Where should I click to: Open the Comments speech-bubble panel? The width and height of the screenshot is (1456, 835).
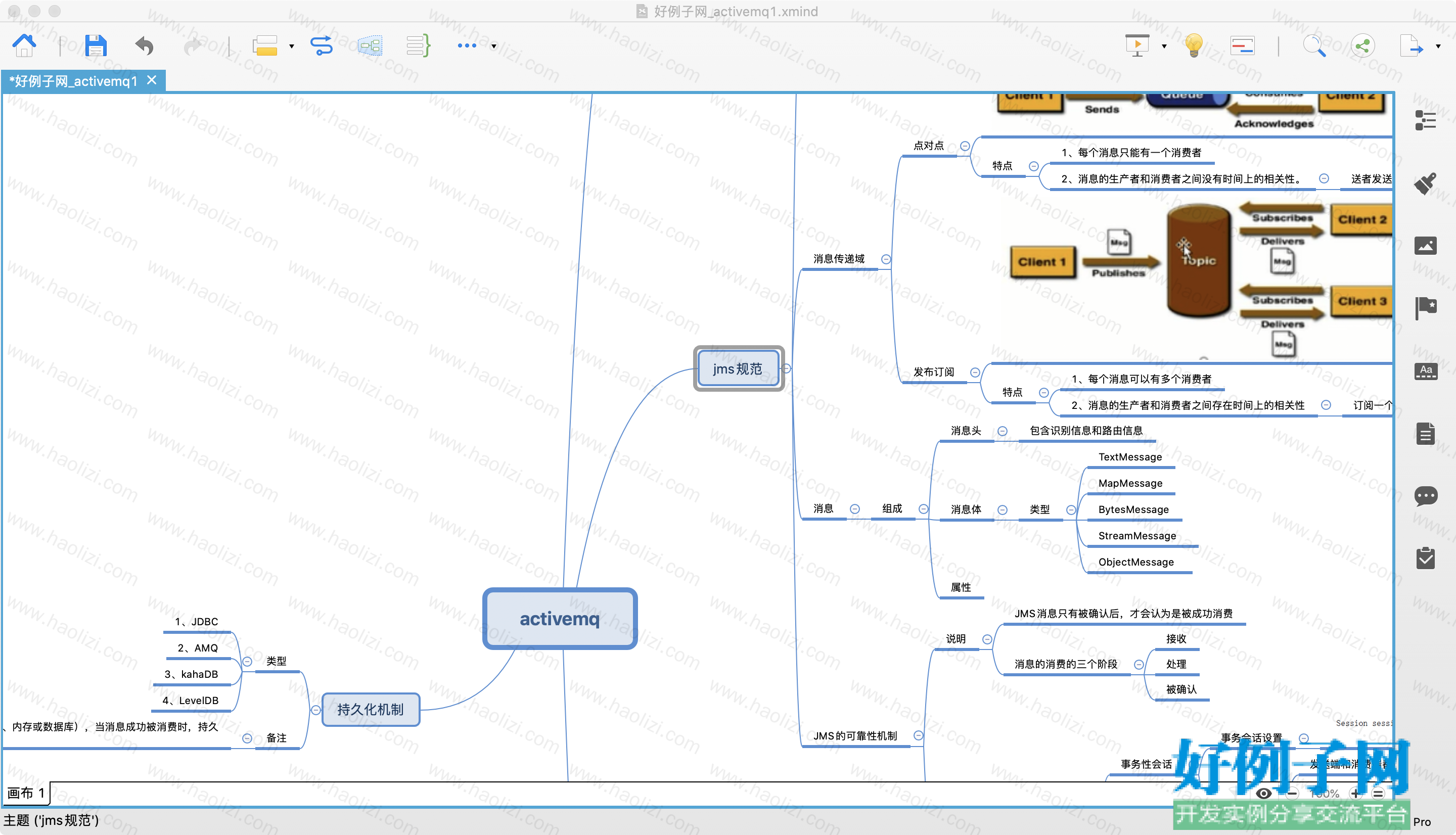pyautogui.click(x=1426, y=496)
